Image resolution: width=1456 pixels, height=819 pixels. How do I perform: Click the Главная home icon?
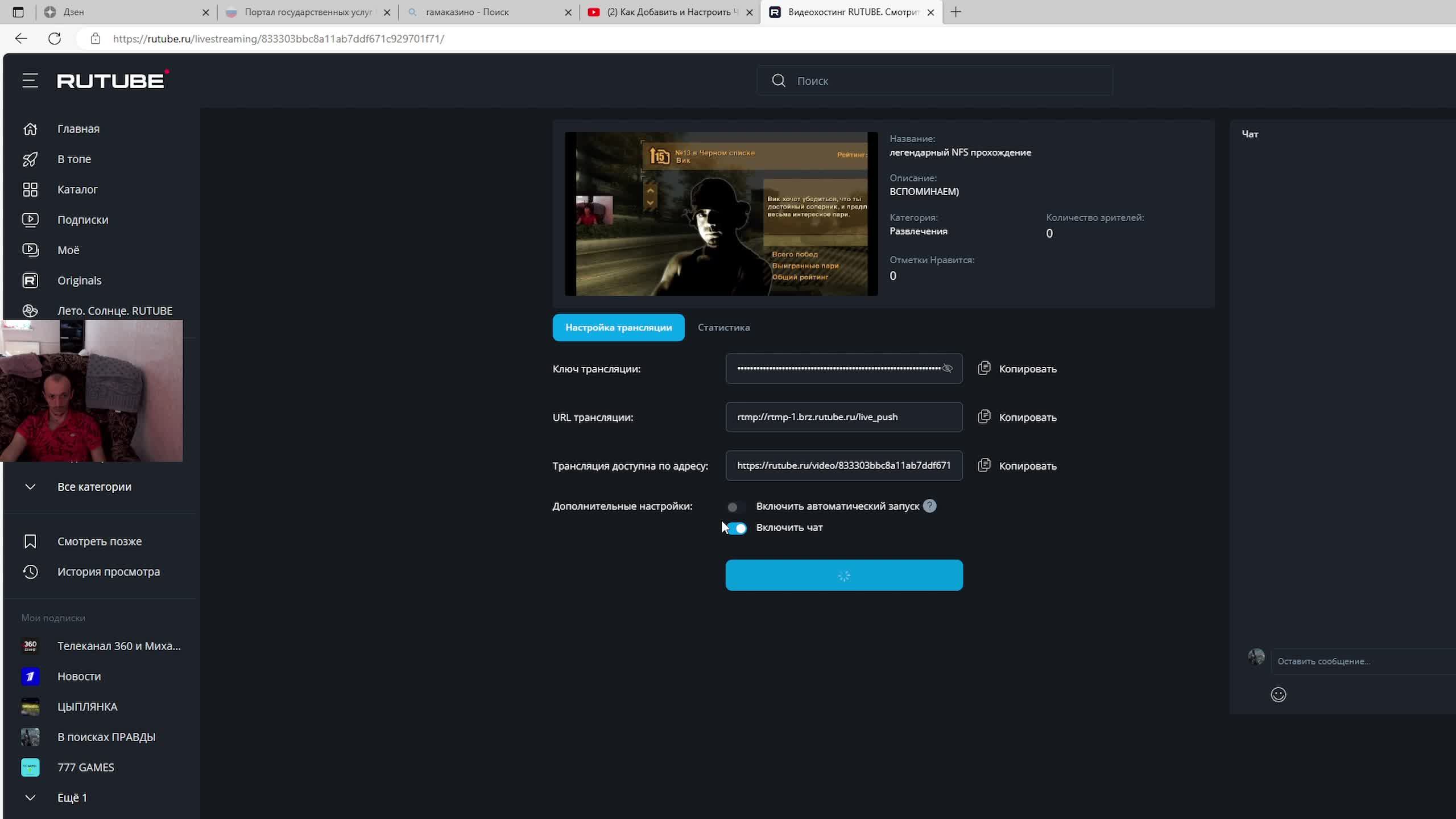coord(30,129)
